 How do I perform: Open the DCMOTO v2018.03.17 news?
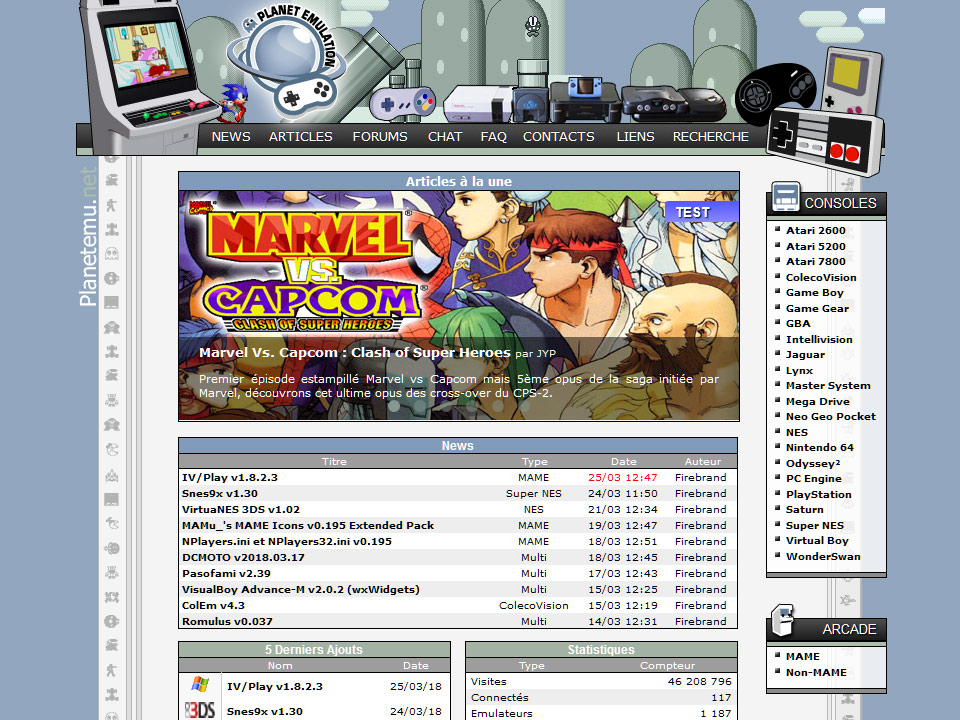point(243,557)
